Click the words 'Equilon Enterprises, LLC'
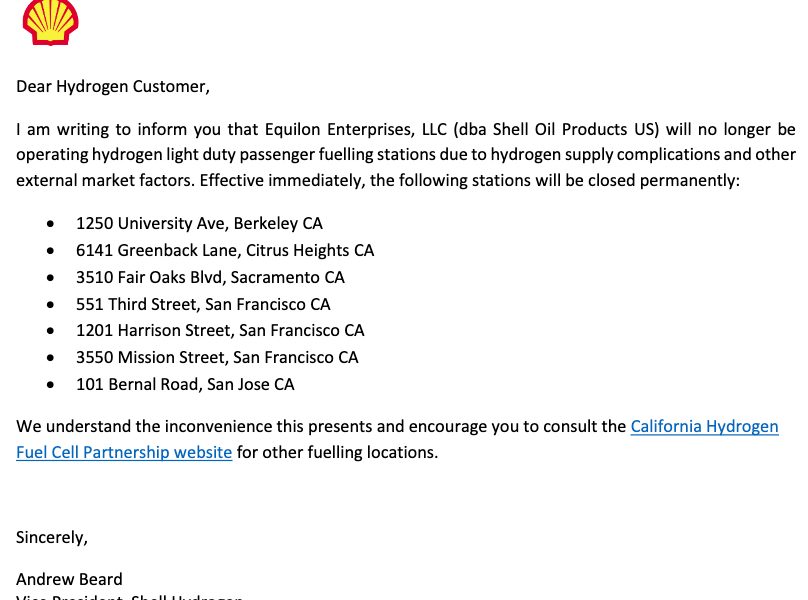Viewport: 808px width, 600px height. click(x=356, y=129)
